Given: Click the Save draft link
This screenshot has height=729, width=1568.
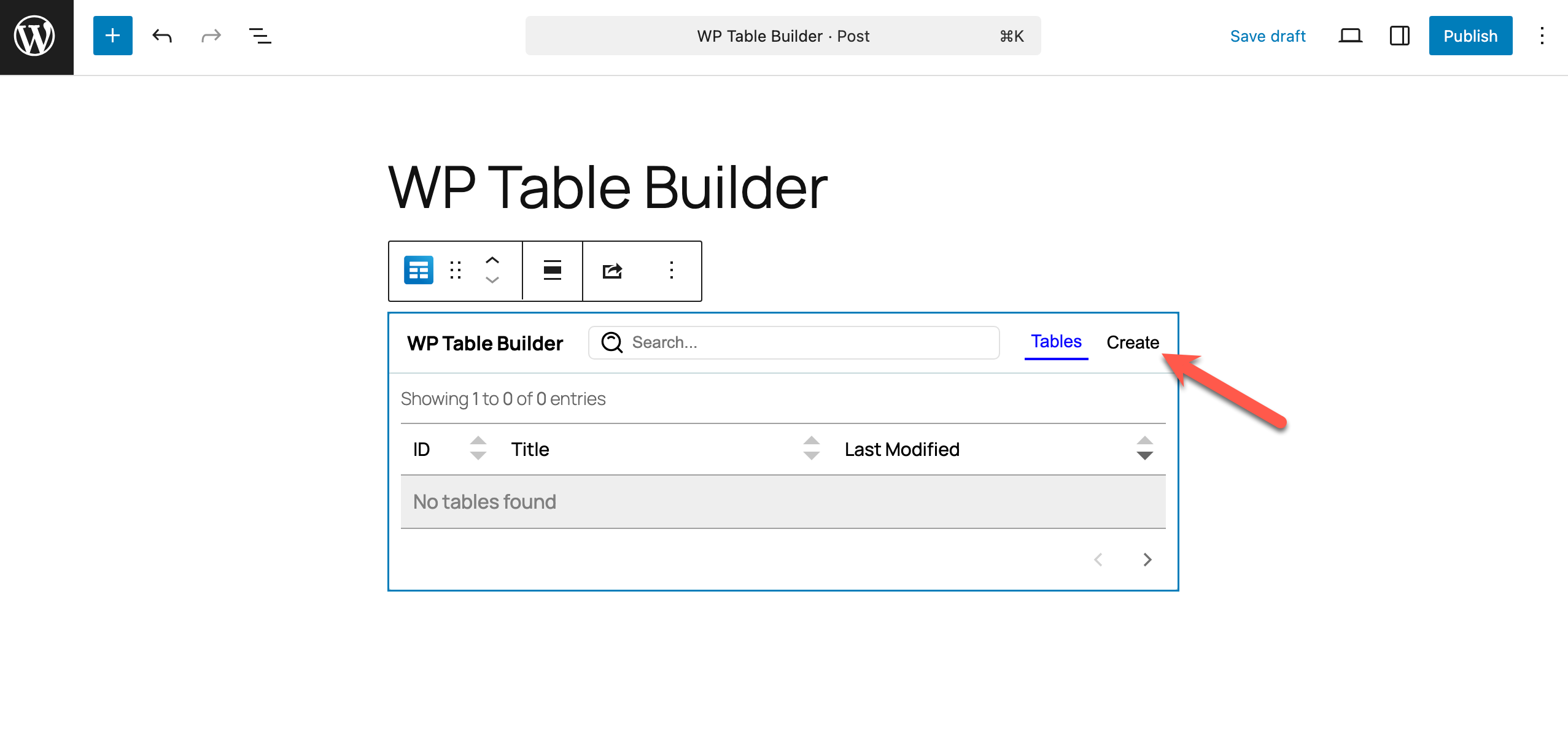Looking at the screenshot, I should [x=1267, y=36].
